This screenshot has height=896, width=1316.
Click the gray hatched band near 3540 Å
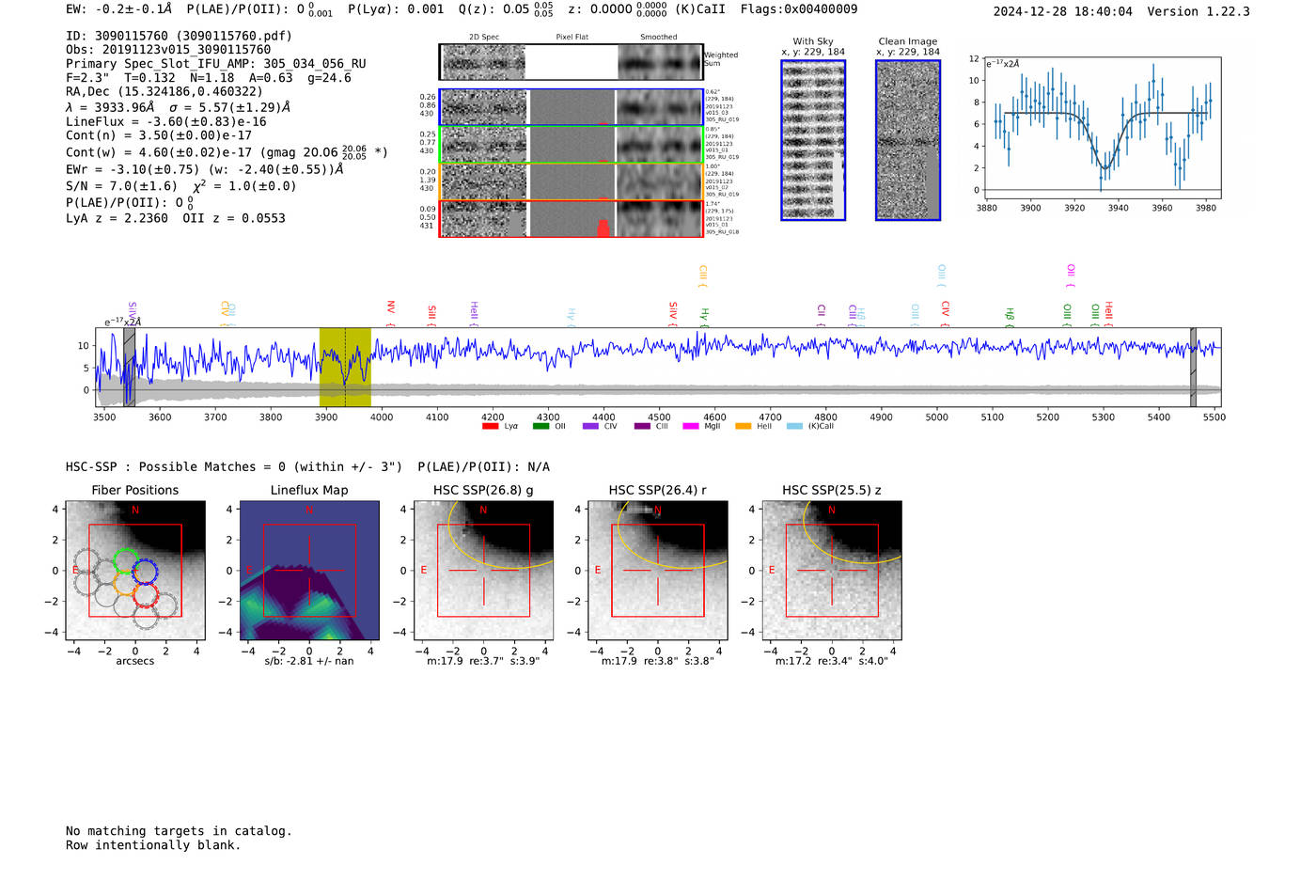point(130,367)
